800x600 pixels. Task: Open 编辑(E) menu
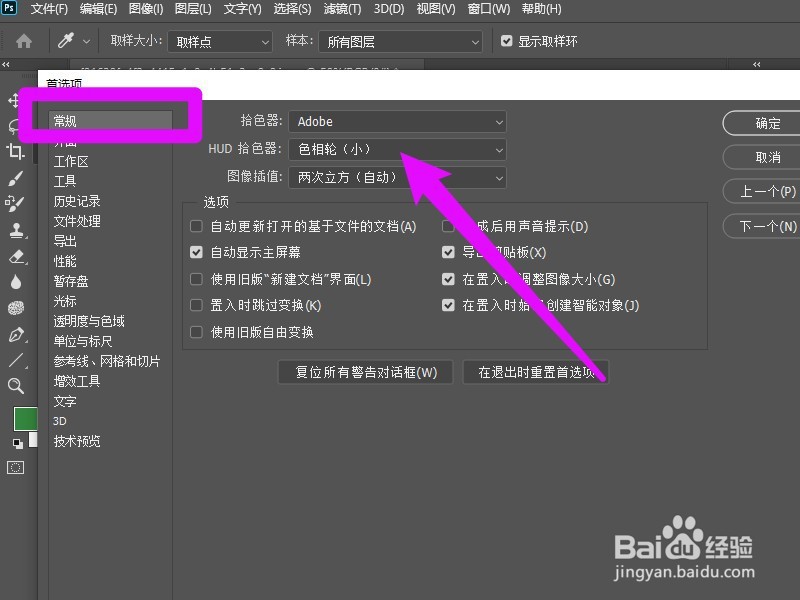pos(98,9)
